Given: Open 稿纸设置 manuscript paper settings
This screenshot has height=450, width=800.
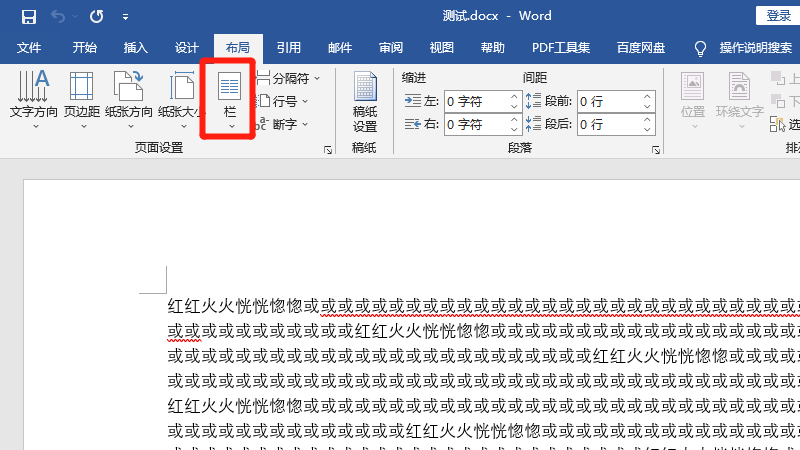Looking at the screenshot, I should pyautogui.click(x=365, y=102).
